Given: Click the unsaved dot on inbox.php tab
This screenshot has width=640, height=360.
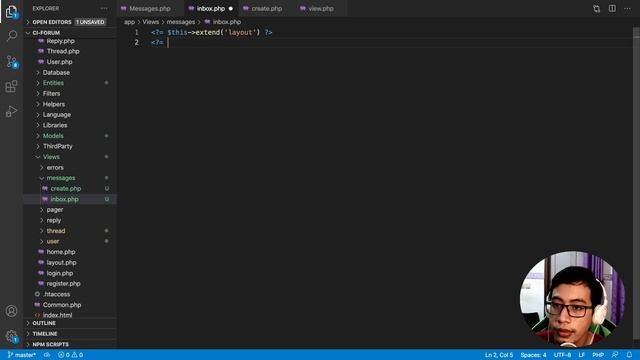Looking at the screenshot, I should [231, 9].
